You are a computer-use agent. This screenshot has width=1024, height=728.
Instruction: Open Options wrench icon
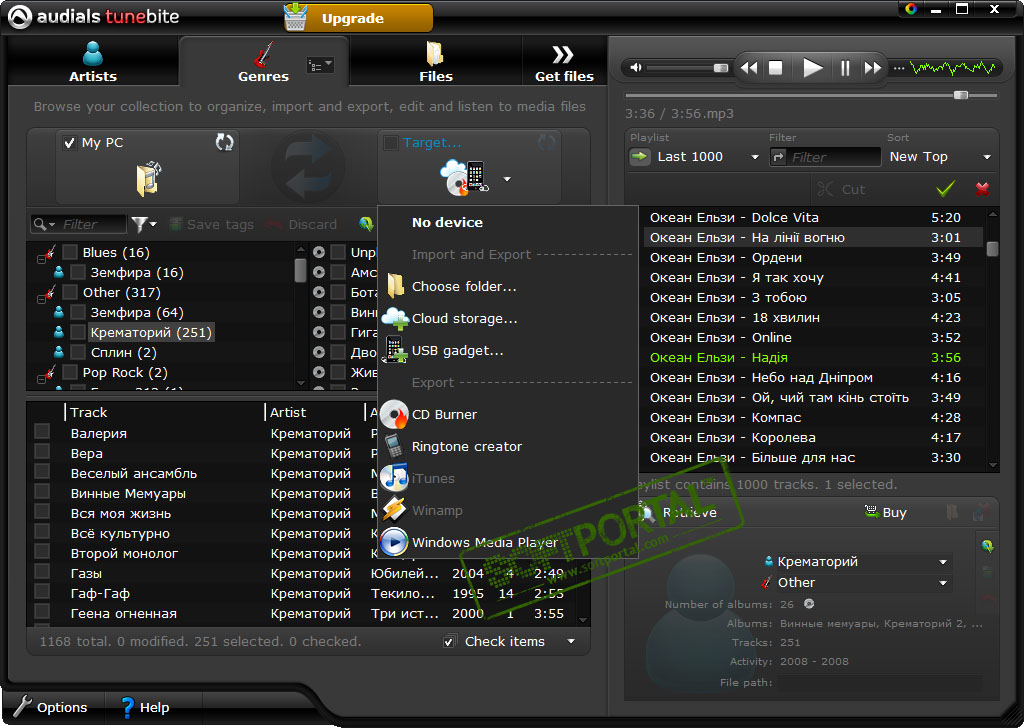click(x=22, y=706)
